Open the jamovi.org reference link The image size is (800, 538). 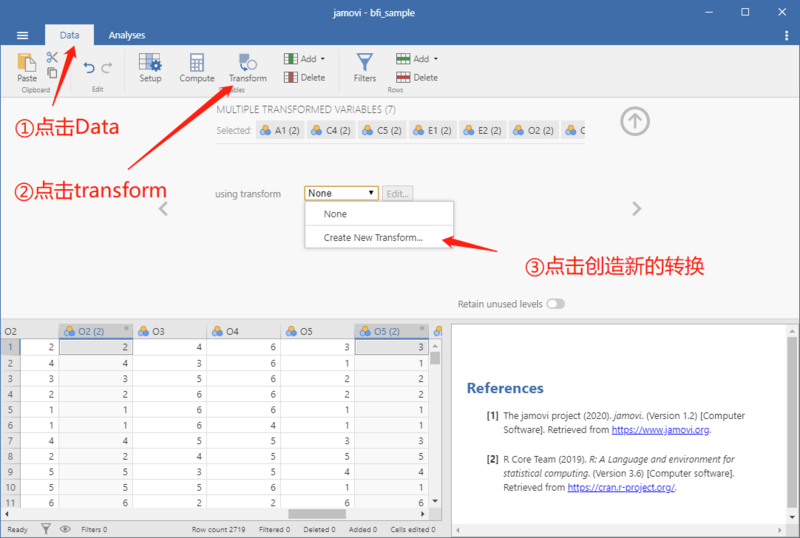(660, 430)
